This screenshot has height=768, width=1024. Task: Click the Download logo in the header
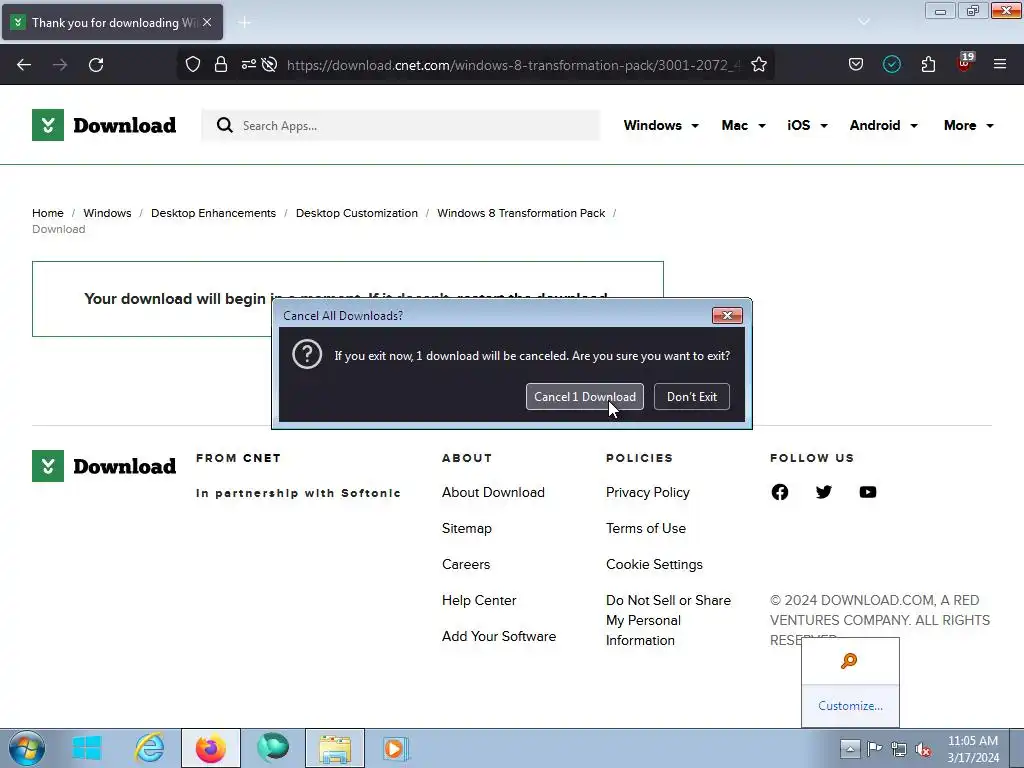pos(104,125)
